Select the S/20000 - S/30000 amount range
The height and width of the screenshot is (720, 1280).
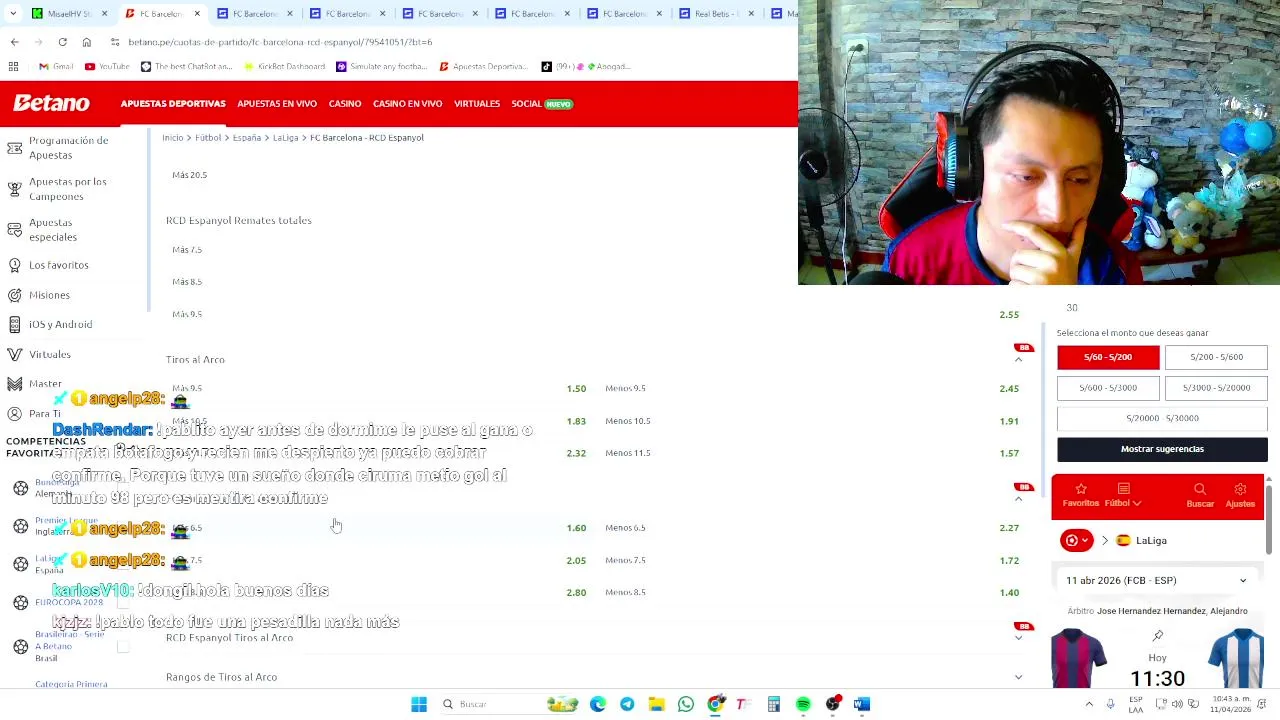pos(1162,418)
